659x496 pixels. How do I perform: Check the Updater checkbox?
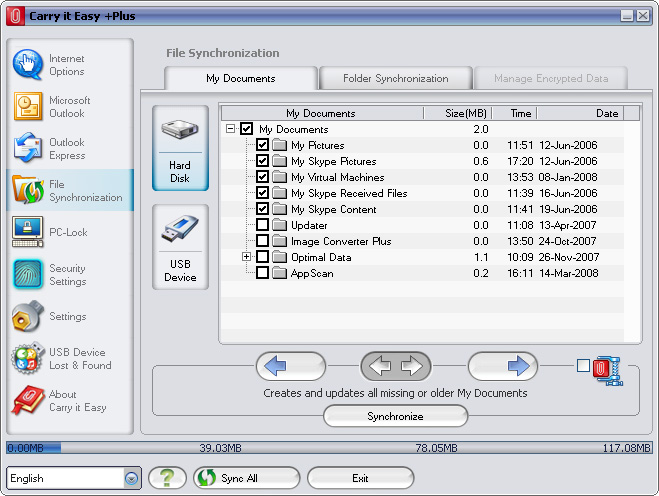point(262,224)
